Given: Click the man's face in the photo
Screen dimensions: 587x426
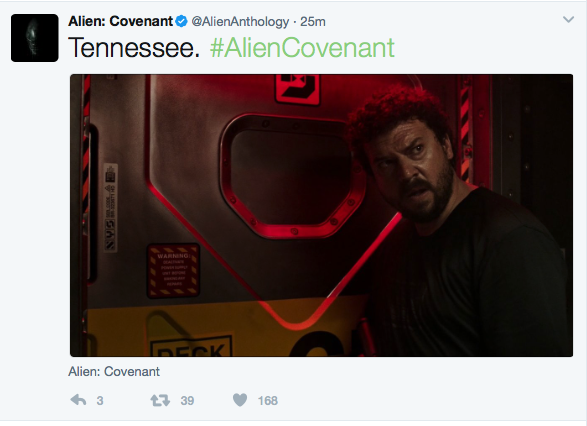Looking at the screenshot, I should pos(412,169).
